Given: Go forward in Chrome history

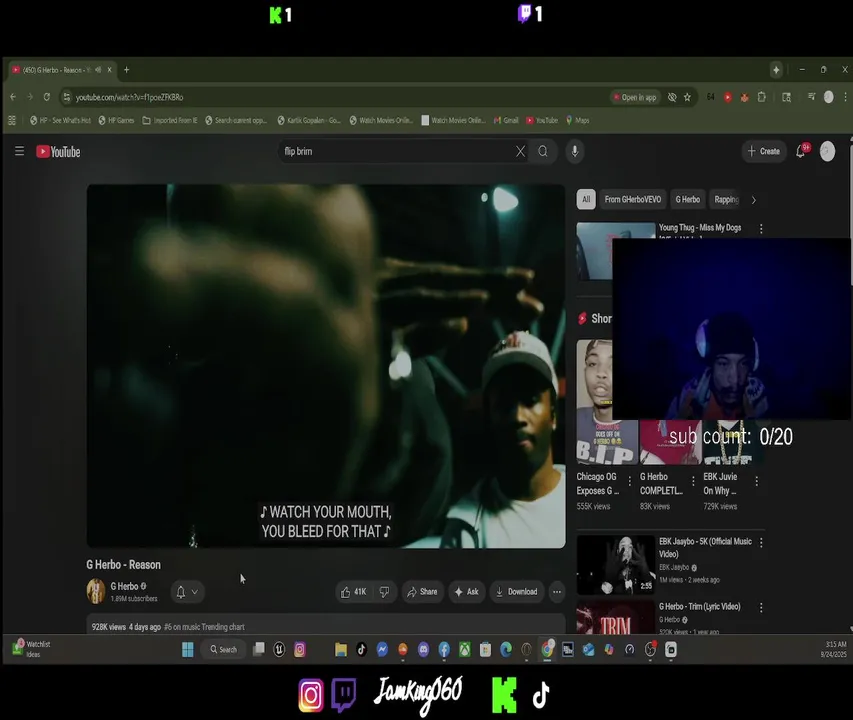Looking at the screenshot, I should (x=30, y=97).
